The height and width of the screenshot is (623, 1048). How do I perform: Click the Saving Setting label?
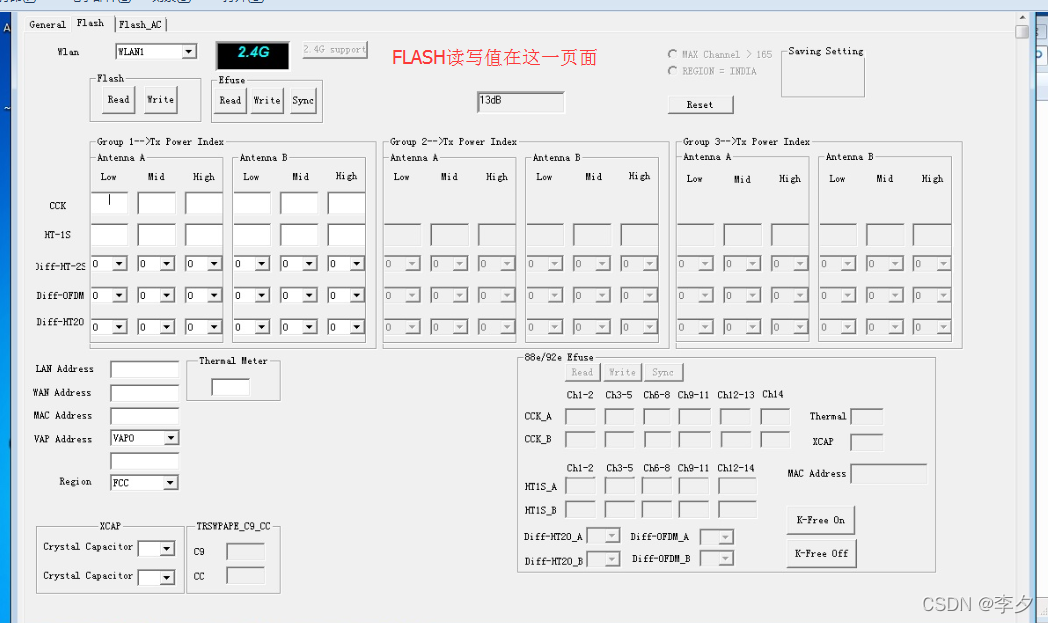825,51
